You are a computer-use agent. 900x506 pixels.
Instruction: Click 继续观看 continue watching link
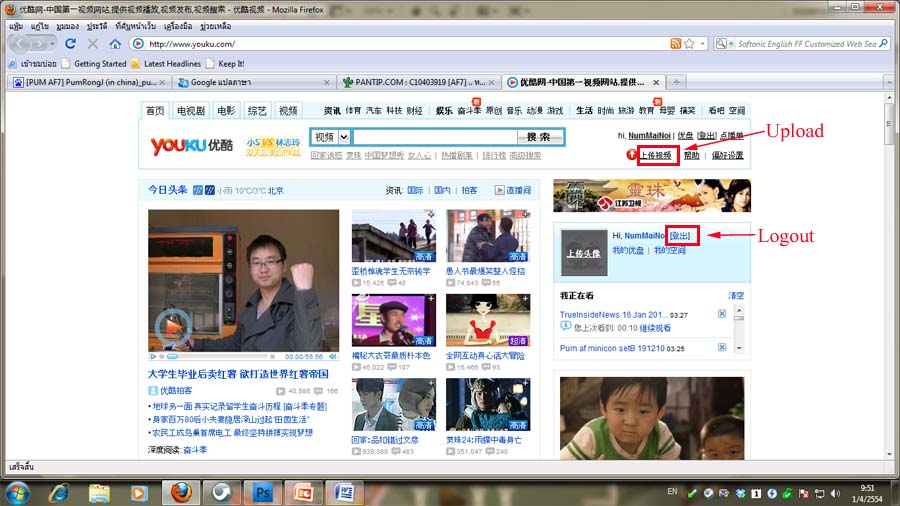[x=655, y=329]
